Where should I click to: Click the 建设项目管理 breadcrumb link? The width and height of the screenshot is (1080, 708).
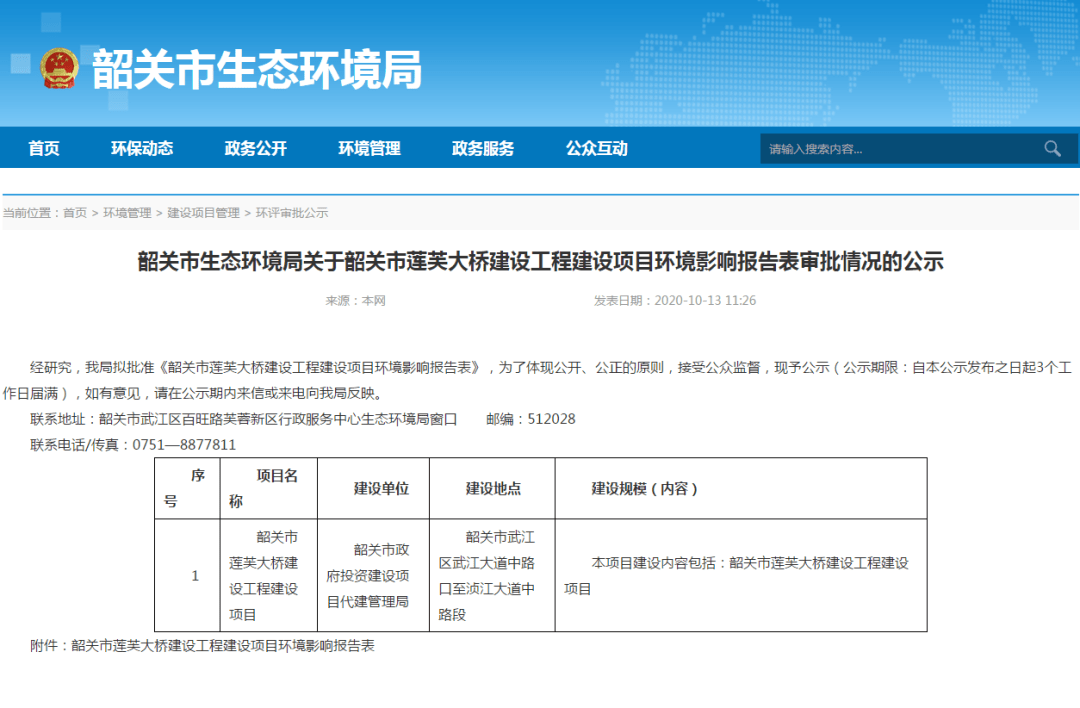point(203,213)
